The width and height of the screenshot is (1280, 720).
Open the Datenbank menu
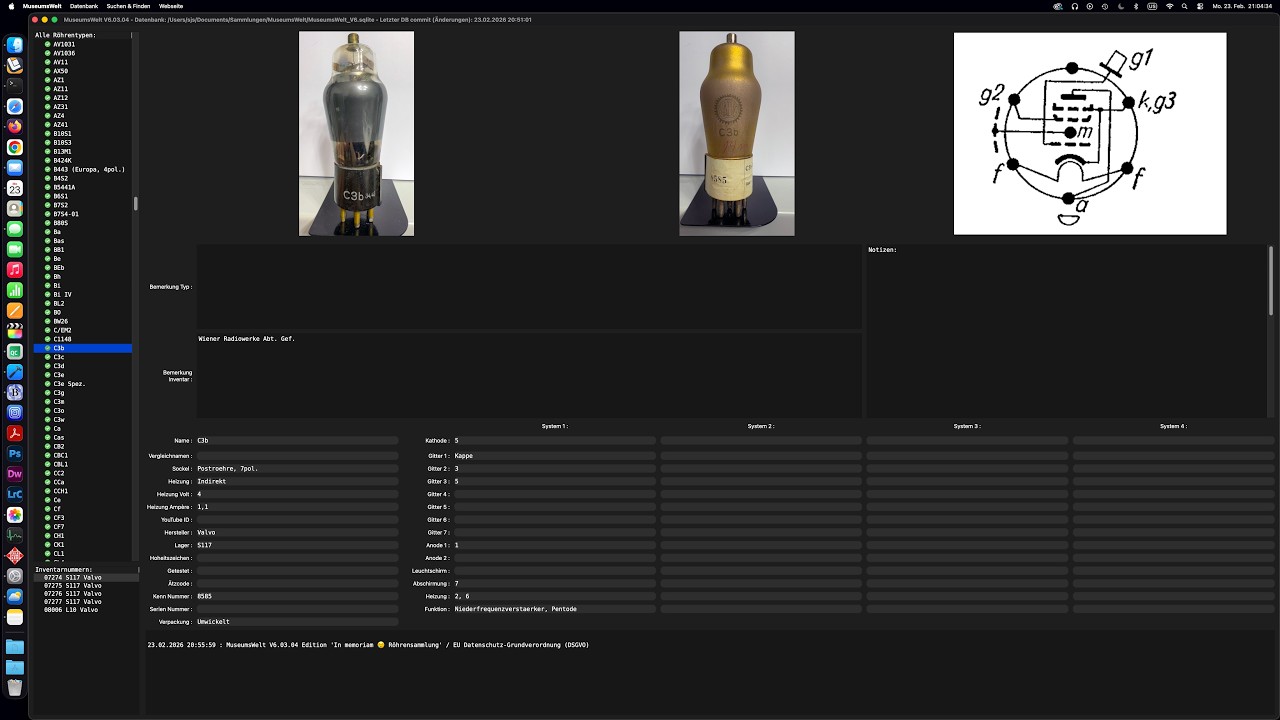(x=84, y=6)
